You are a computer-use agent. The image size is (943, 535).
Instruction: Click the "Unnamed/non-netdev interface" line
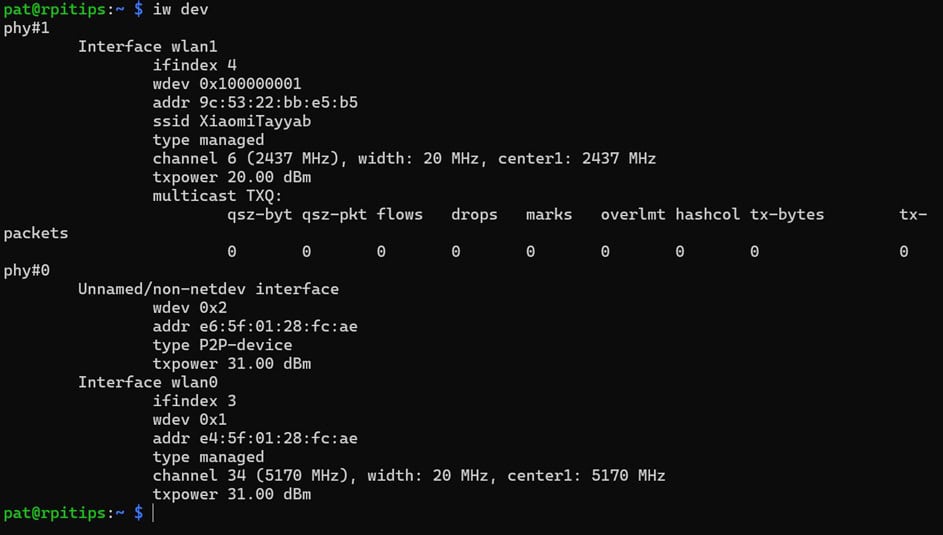(208, 289)
